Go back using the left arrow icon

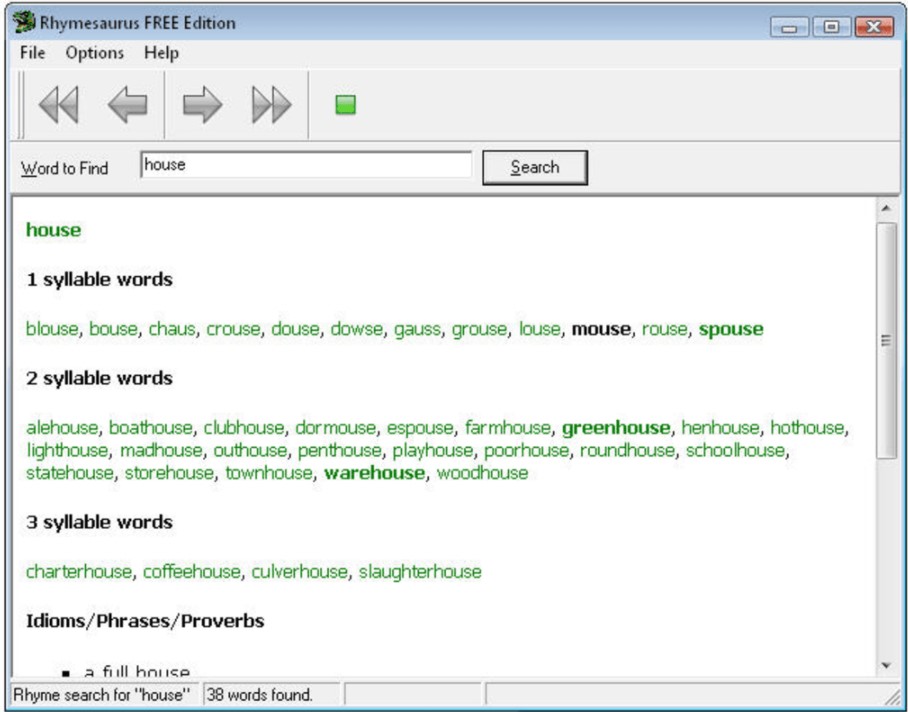(127, 105)
